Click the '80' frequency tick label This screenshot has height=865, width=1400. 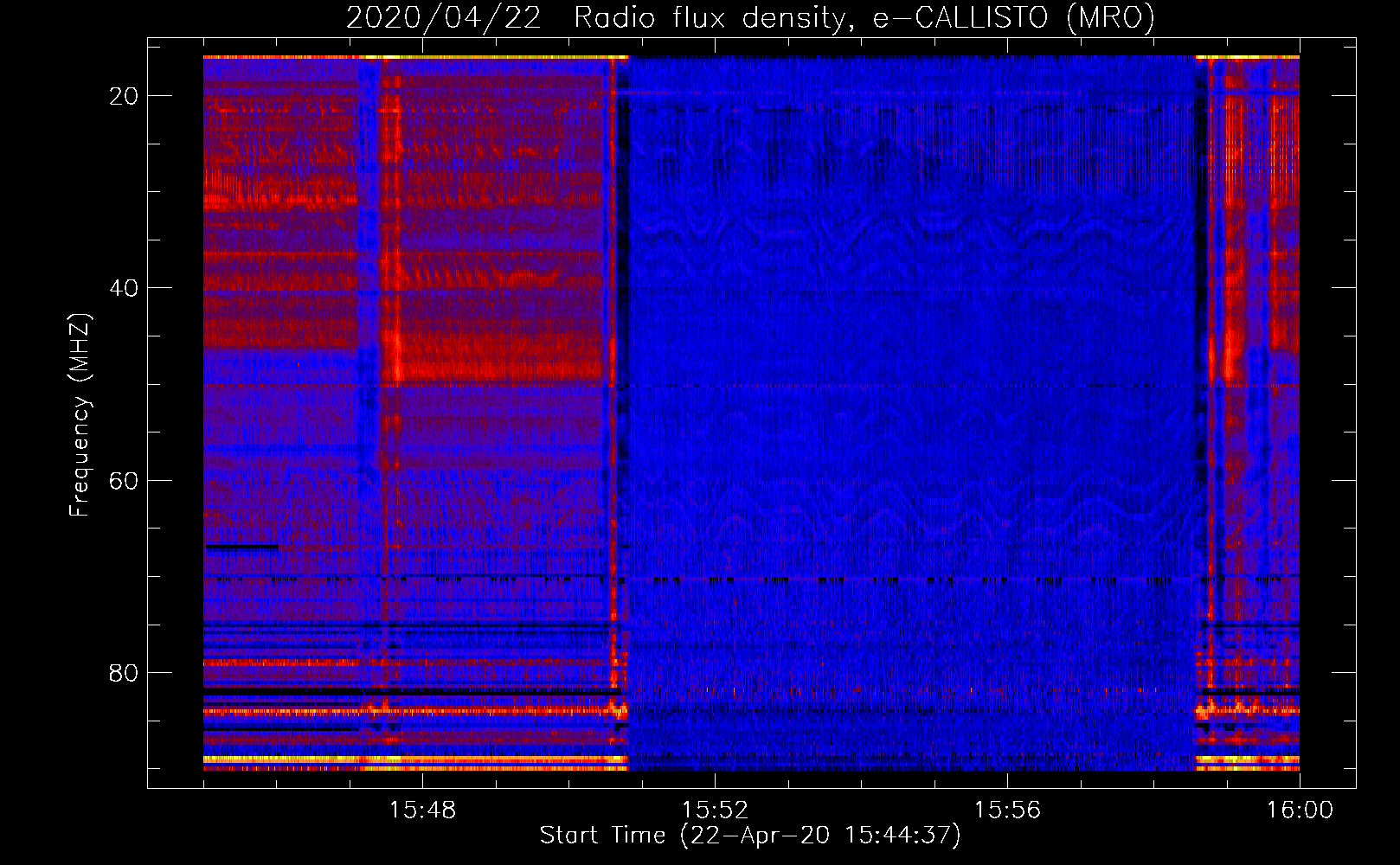tap(124, 673)
